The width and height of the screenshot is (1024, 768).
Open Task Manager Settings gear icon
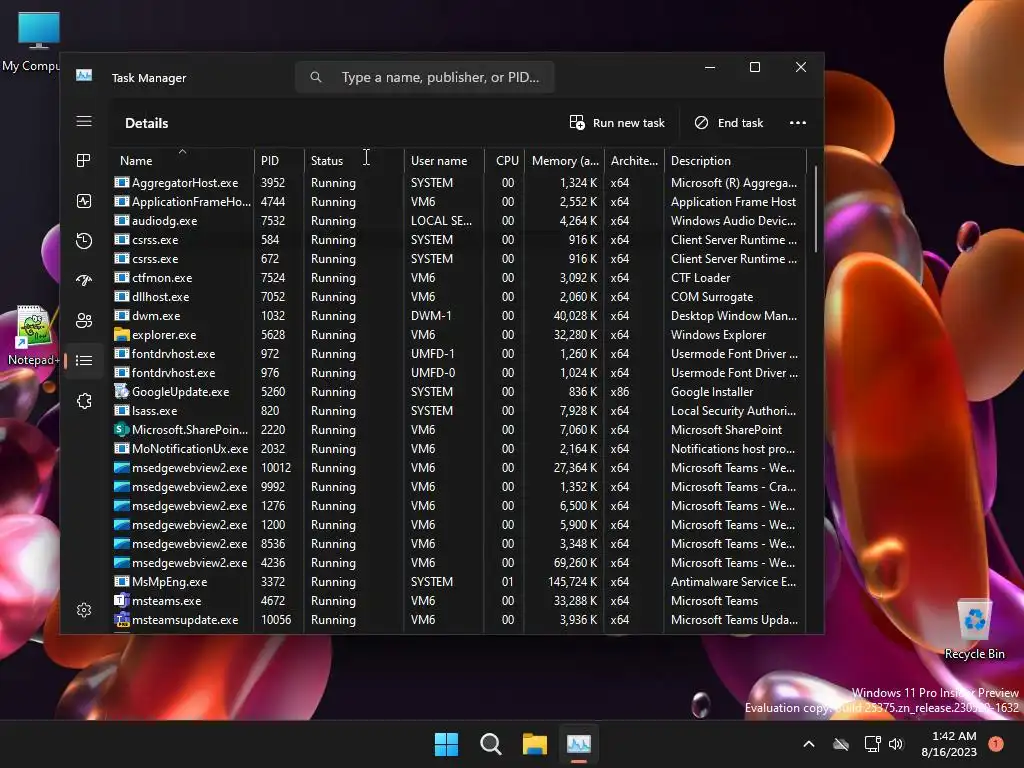[x=84, y=610]
